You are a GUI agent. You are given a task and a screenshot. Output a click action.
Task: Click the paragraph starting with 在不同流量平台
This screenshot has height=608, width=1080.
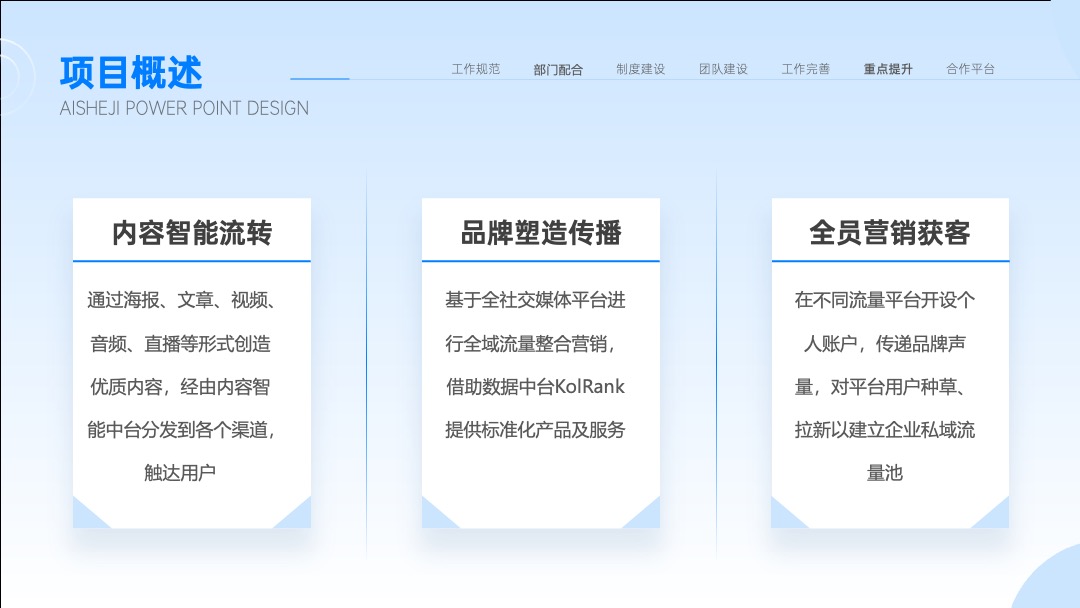[x=884, y=386]
